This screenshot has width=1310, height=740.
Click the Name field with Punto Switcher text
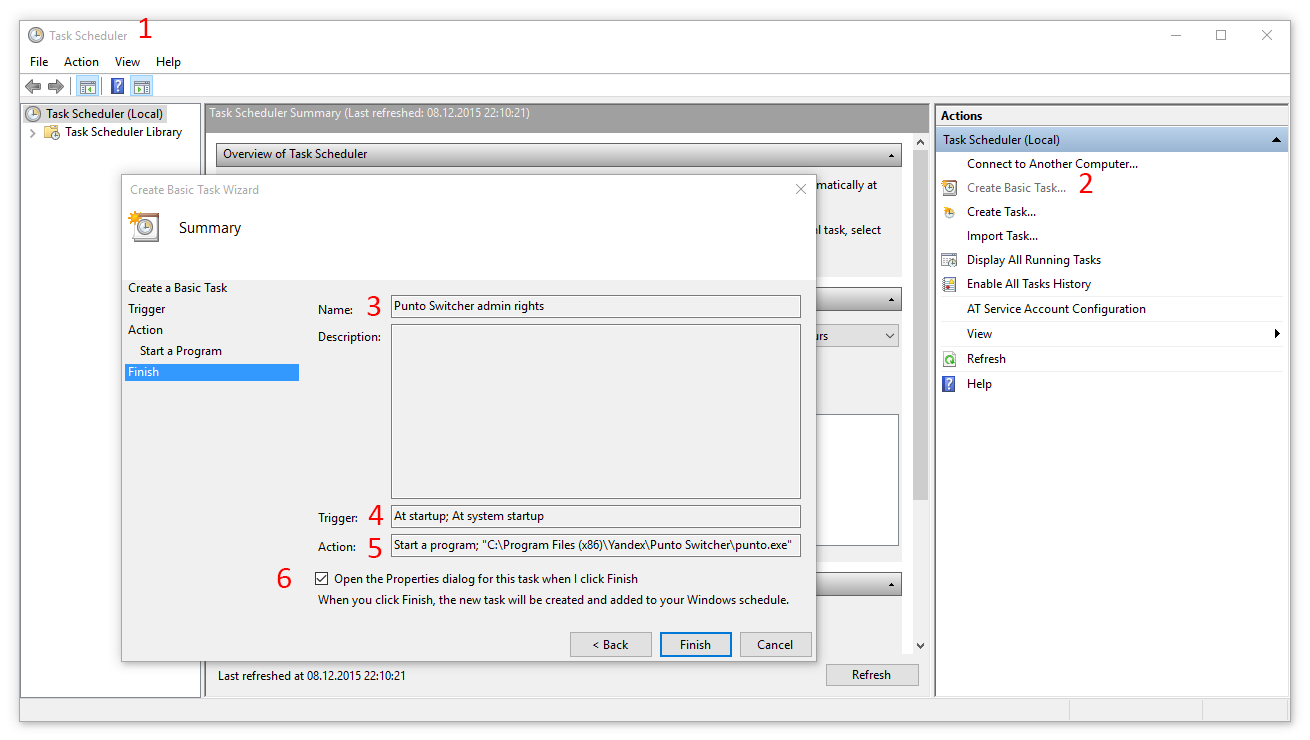596,306
